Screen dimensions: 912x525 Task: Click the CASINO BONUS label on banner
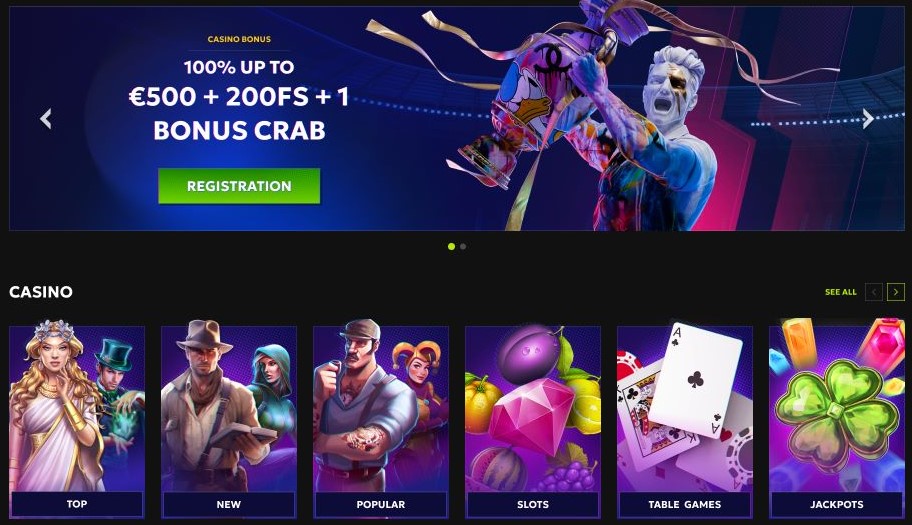[x=239, y=39]
